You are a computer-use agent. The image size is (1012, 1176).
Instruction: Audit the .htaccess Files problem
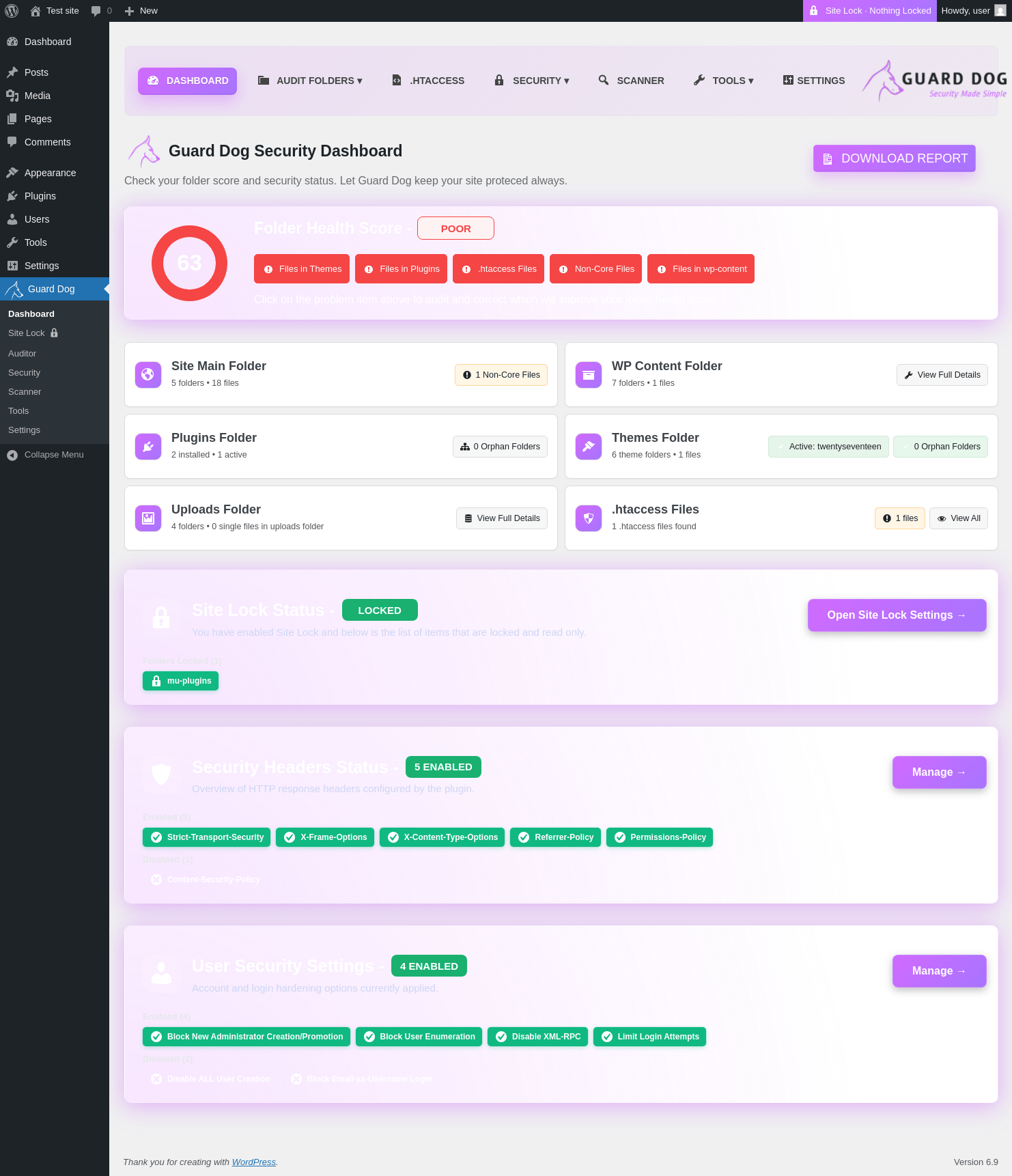tap(499, 269)
